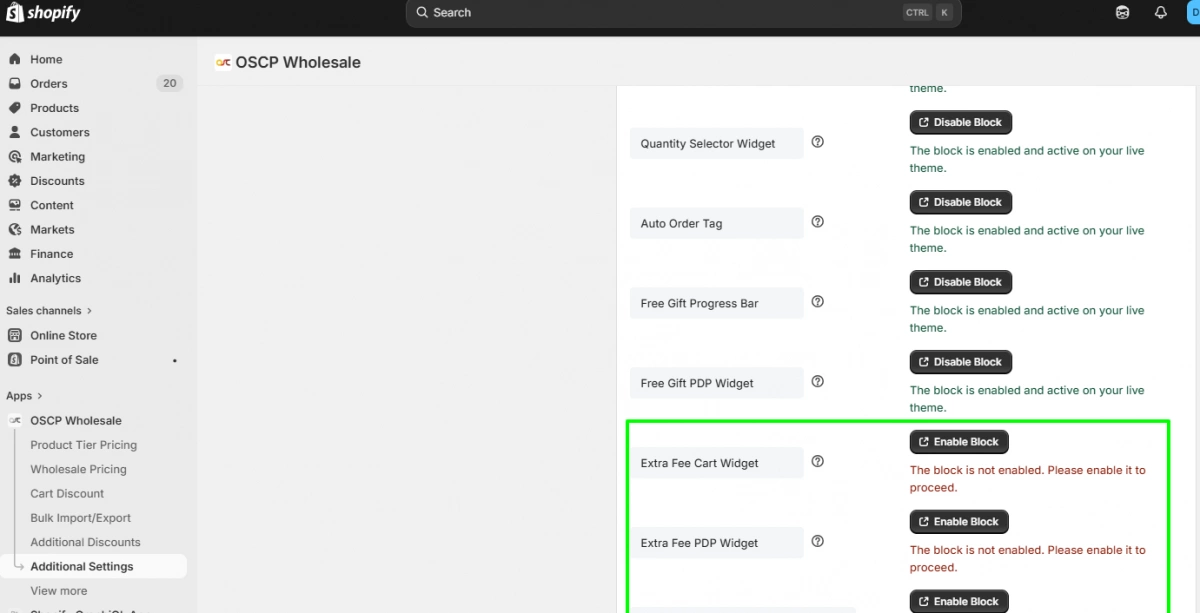Click the Content icon

(x=15, y=205)
